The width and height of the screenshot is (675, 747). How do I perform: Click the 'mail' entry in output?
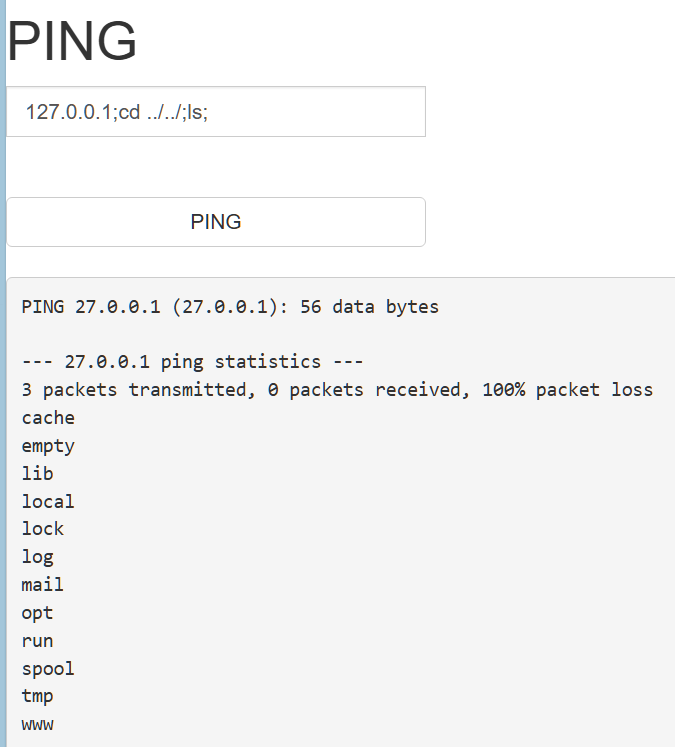[x=43, y=585]
